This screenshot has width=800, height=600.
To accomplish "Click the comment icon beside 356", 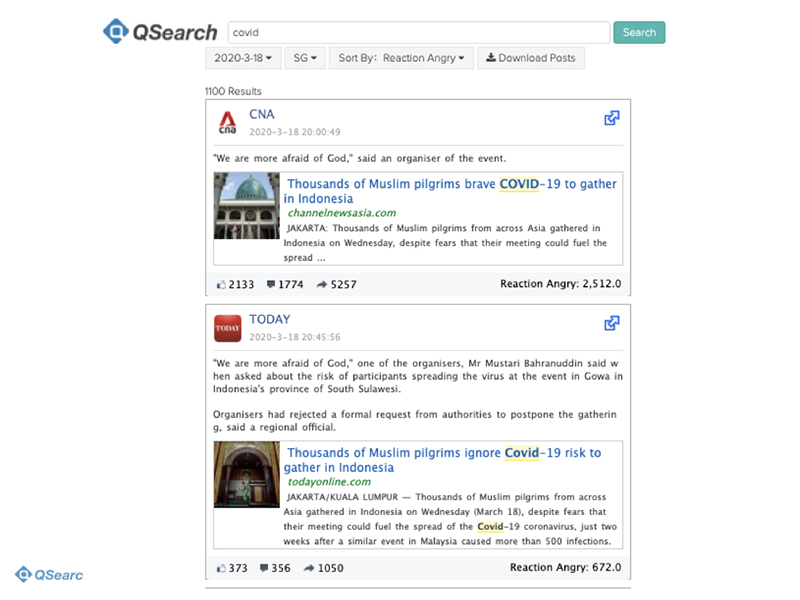I will pyautogui.click(x=264, y=568).
